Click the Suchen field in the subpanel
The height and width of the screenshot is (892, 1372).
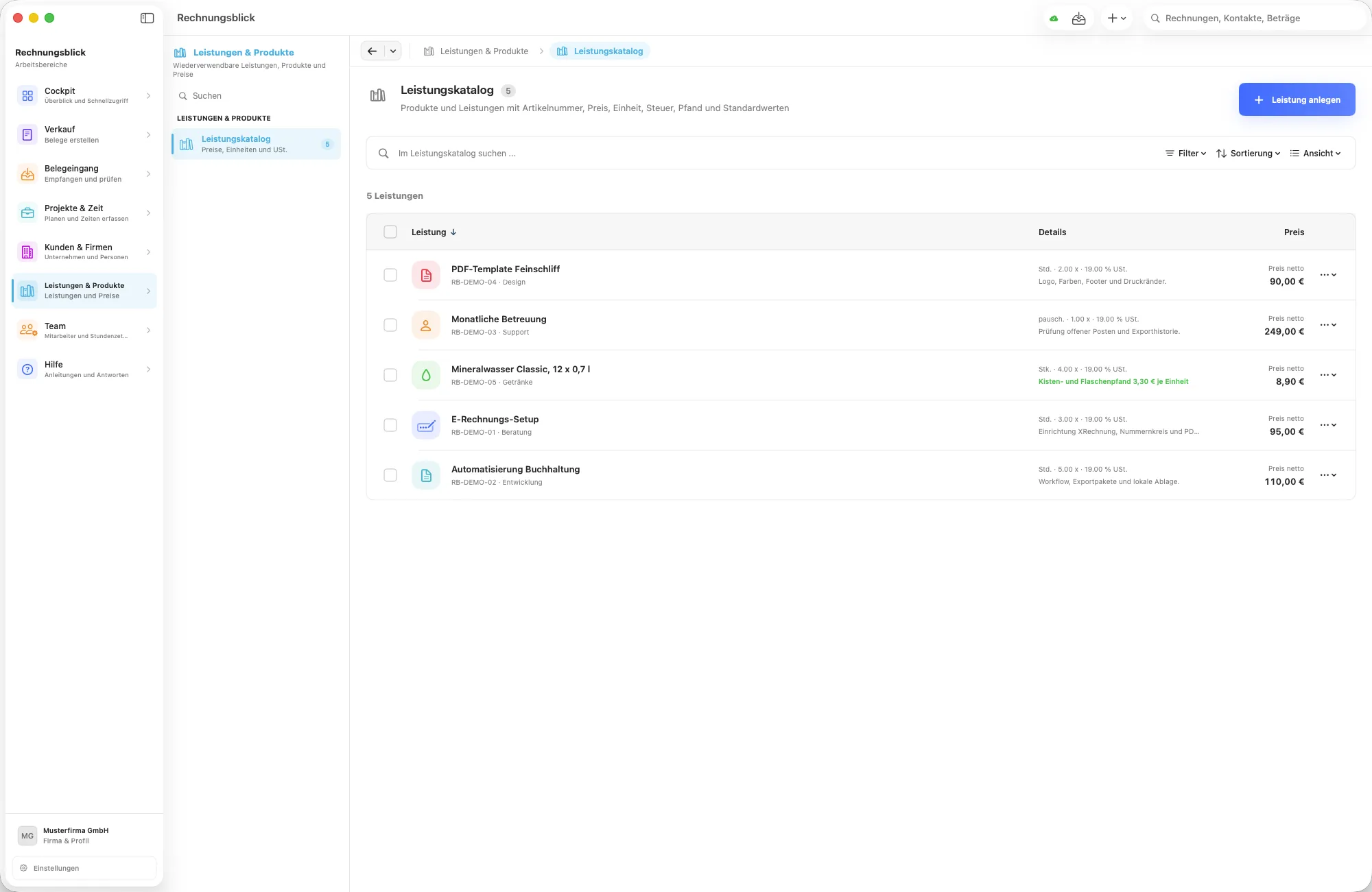(x=256, y=96)
